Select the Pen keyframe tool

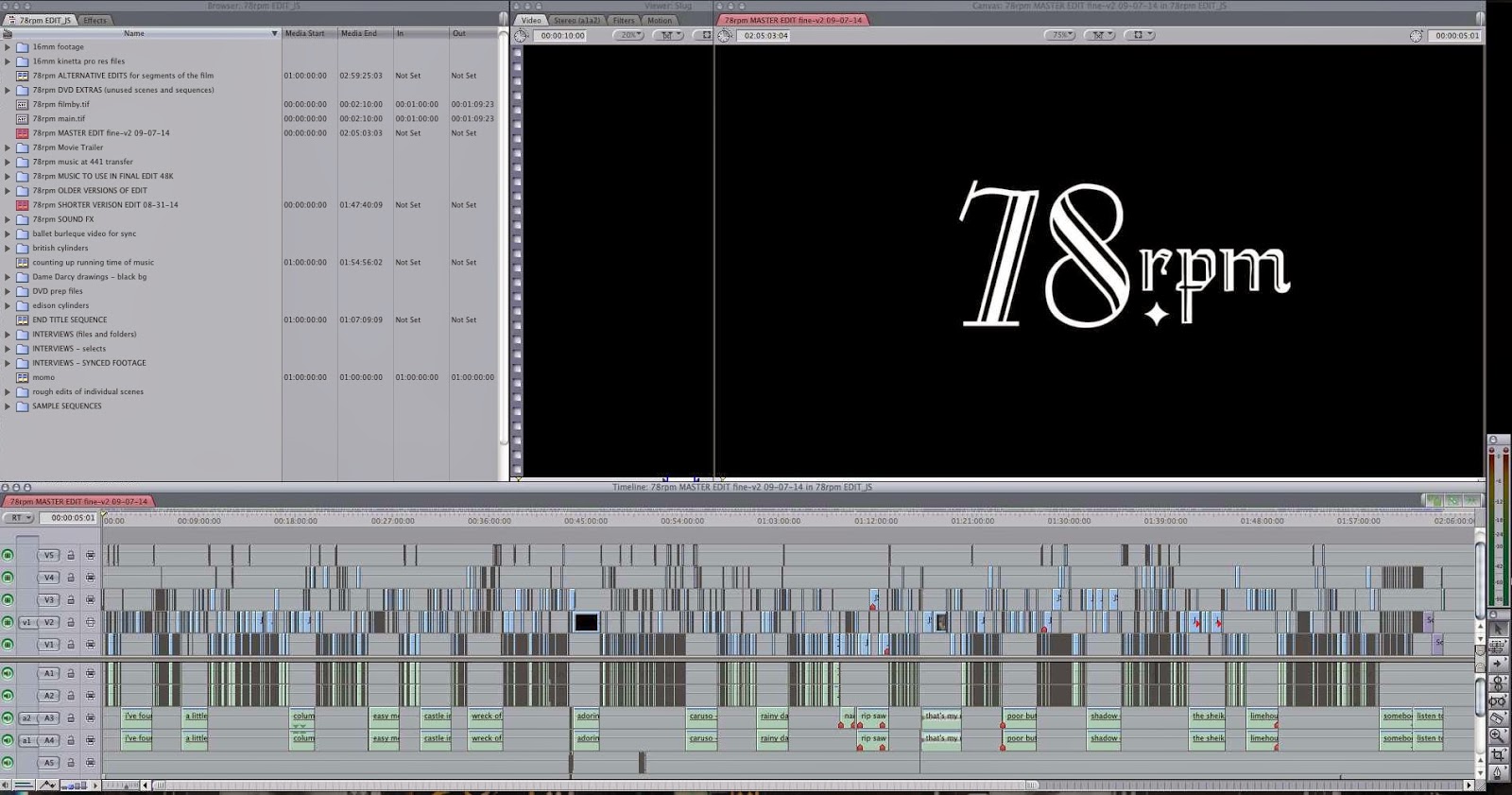click(1498, 772)
